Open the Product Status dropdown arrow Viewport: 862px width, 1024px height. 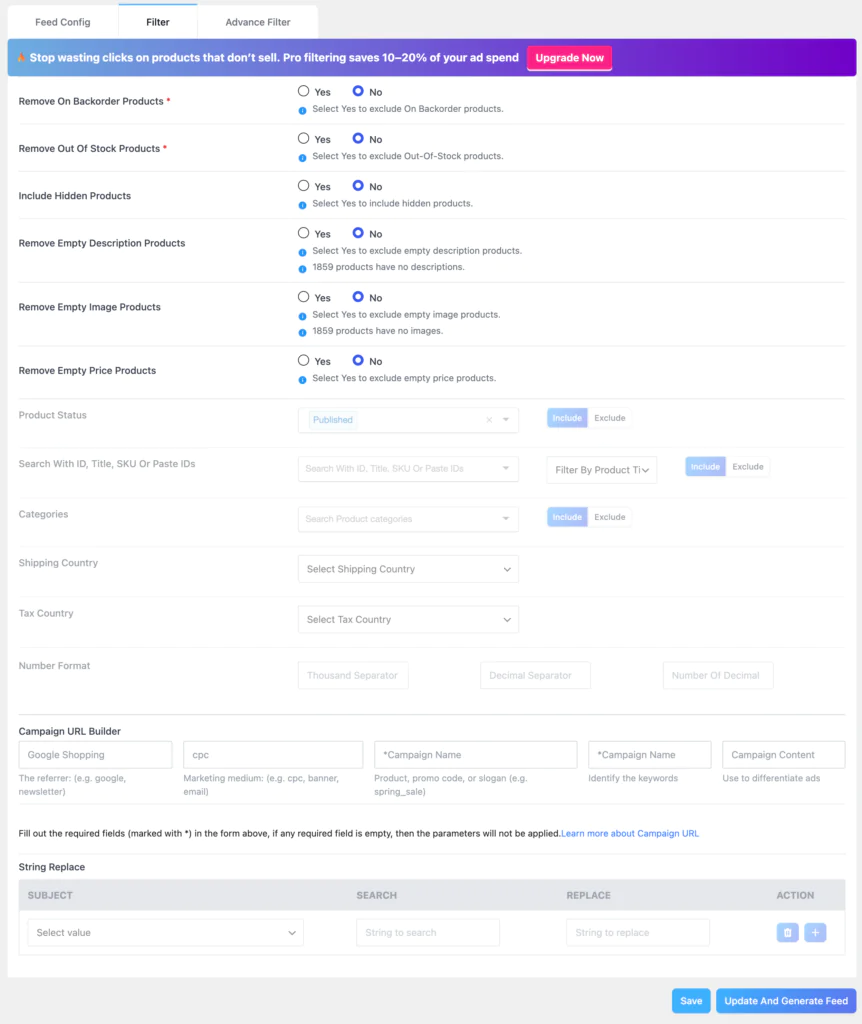(x=506, y=420)
